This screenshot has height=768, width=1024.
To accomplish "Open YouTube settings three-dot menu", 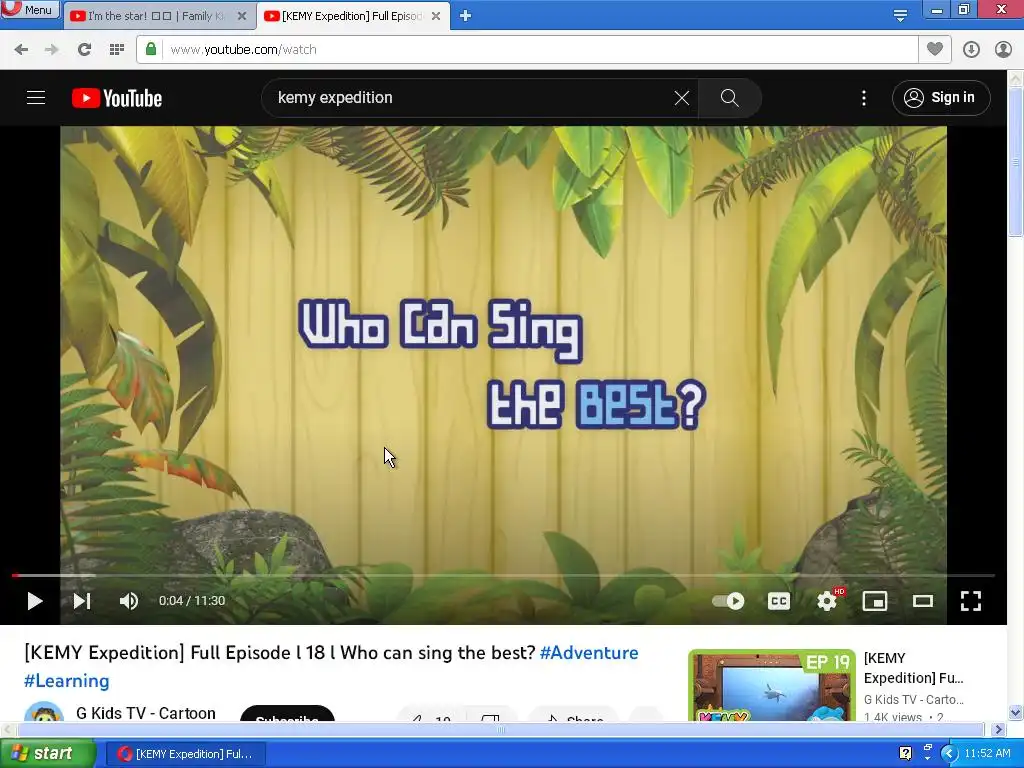I will click(x=864, y=98).
